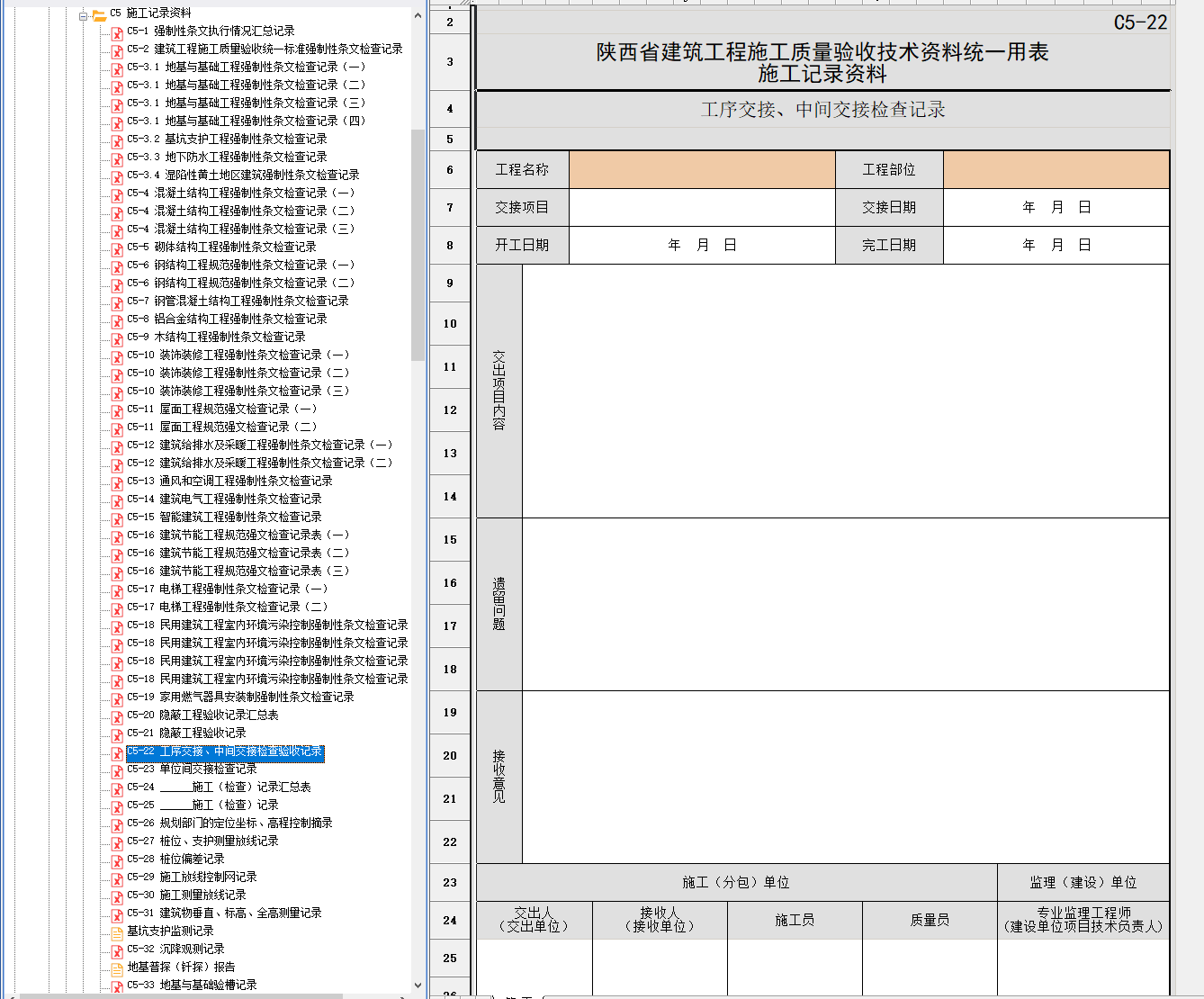This screenshot has width=1204, height=999.
Task: Click the file icon beside C5-21 隐蔽工程验收记录
Action: (x=117, y=735)
